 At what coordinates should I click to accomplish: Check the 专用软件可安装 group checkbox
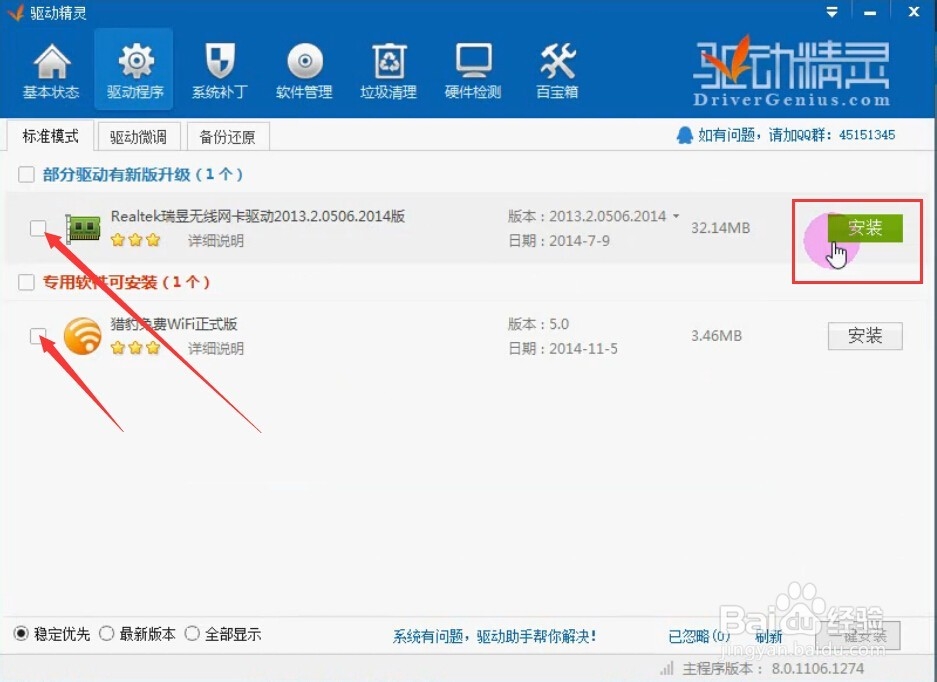pyautogui.click(x=26, y=282)
